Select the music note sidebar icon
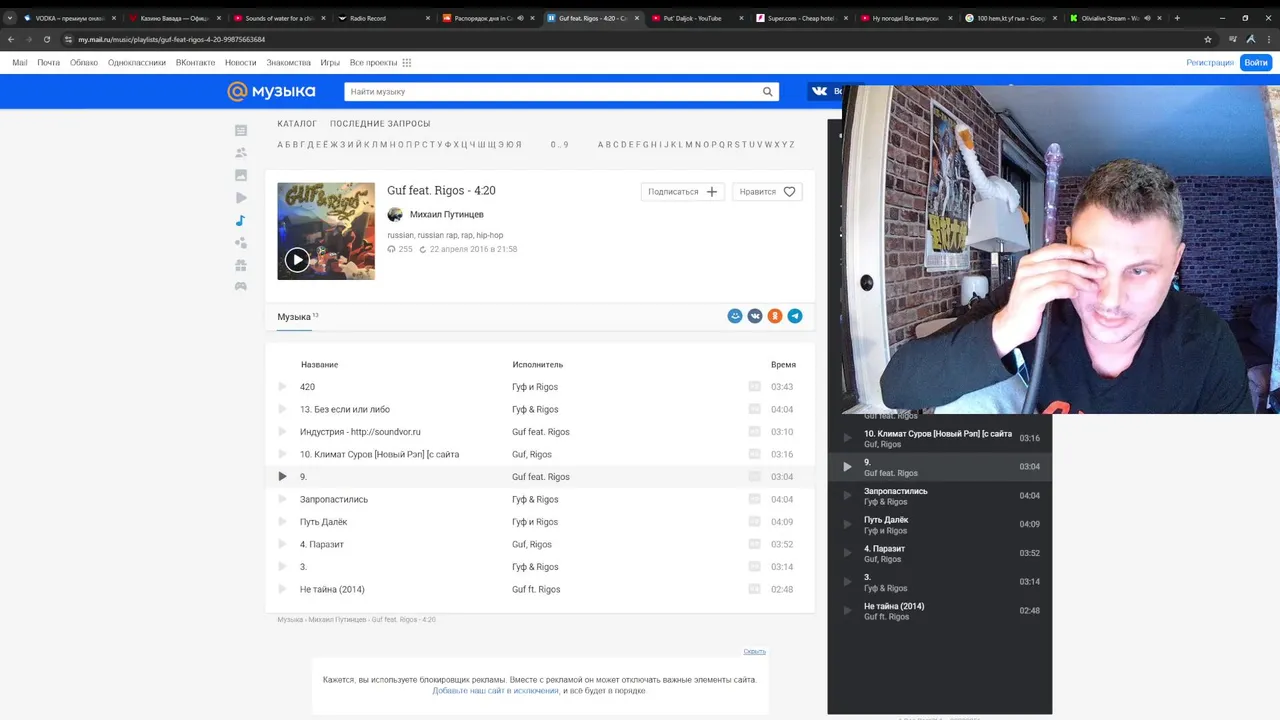The image size is (1280, 720). tap(241, 221)
